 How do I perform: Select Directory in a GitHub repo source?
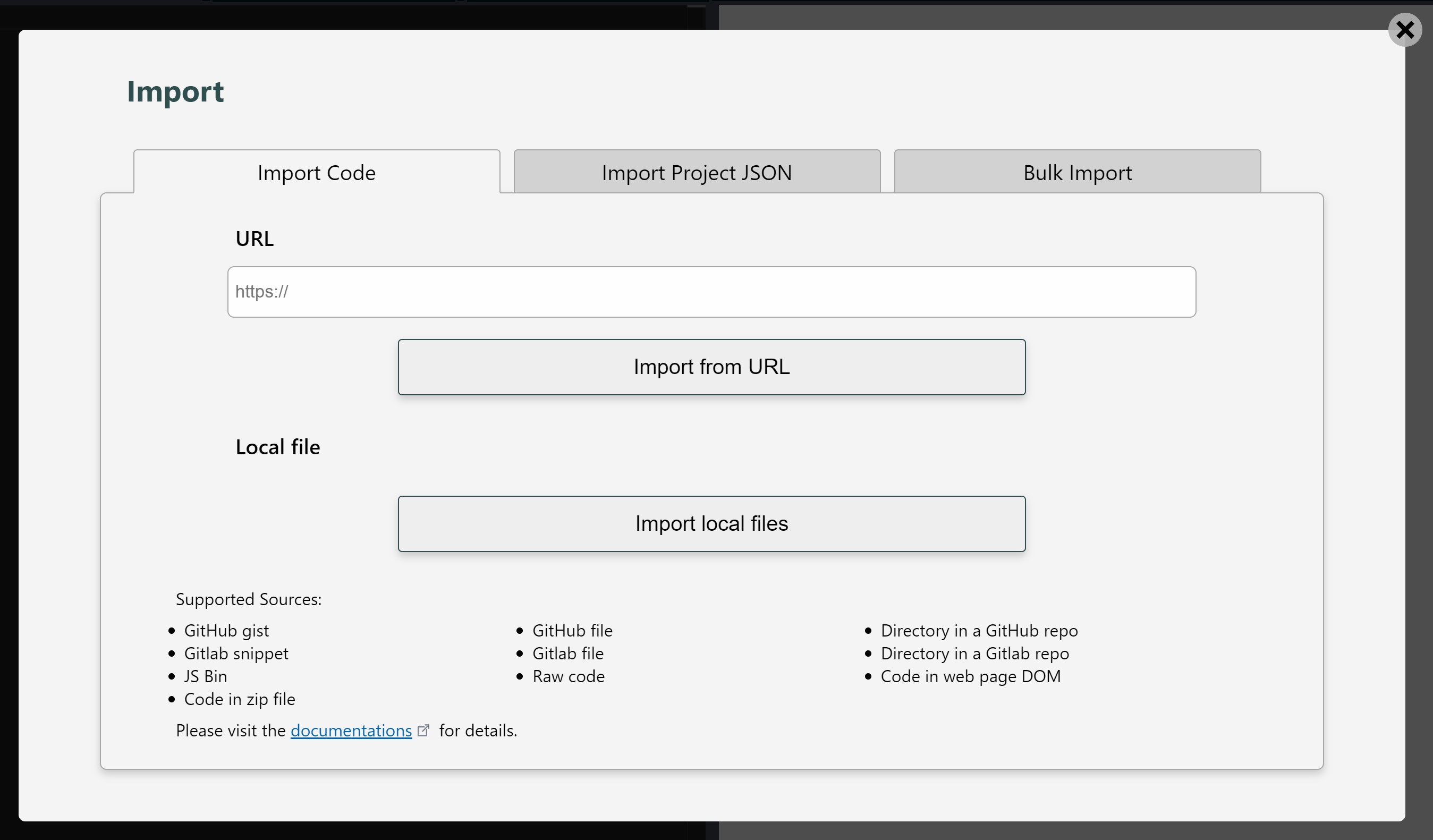[x=979, y=630]
